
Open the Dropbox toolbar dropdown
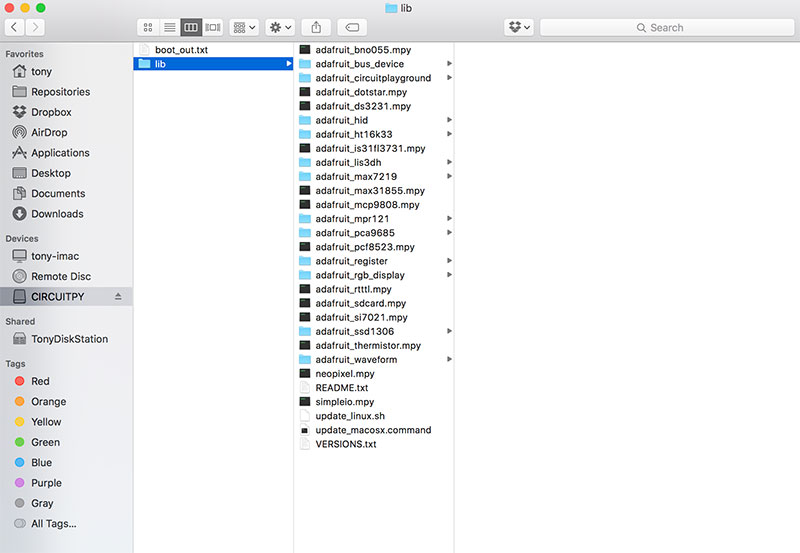[519, 27]
